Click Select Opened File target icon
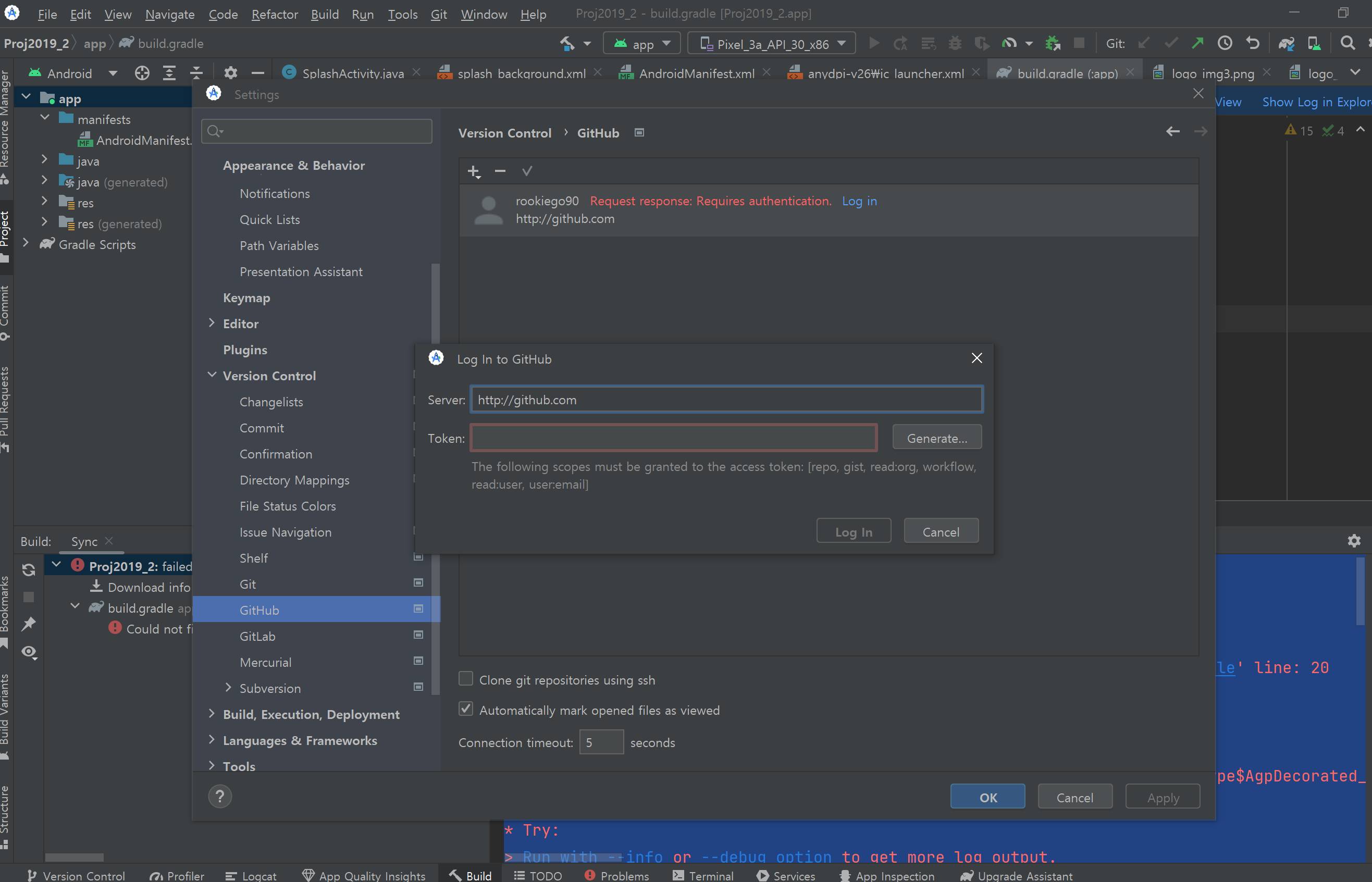The width and height of the screenshot is (1372, 882). point(142,73)
